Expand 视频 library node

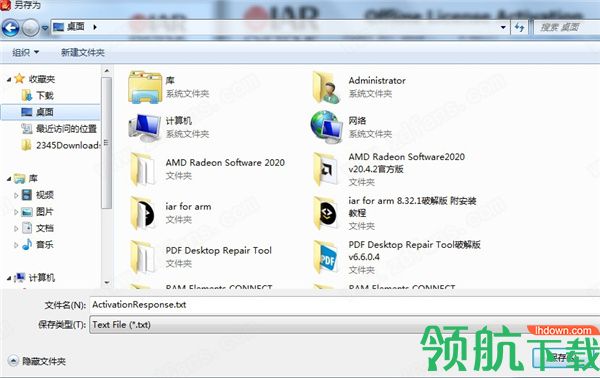(16, 195)
